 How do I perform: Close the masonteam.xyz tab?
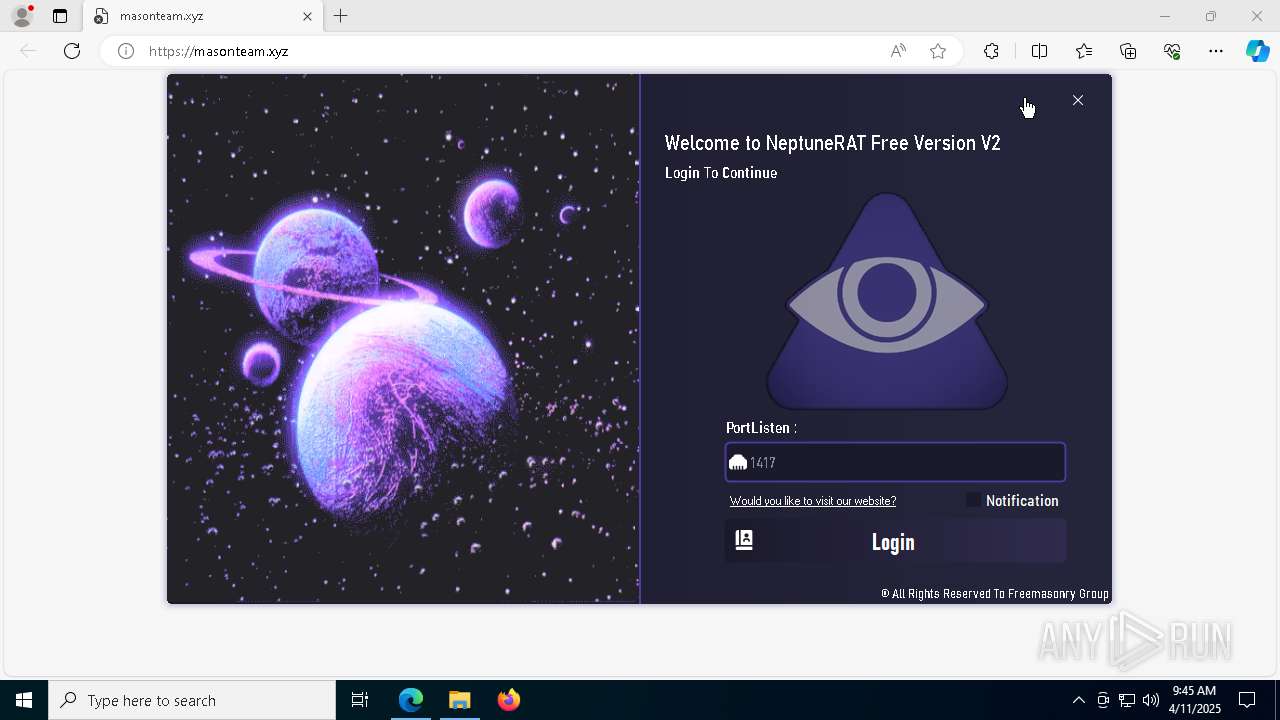pyautogui.click(x=307, y=16)
